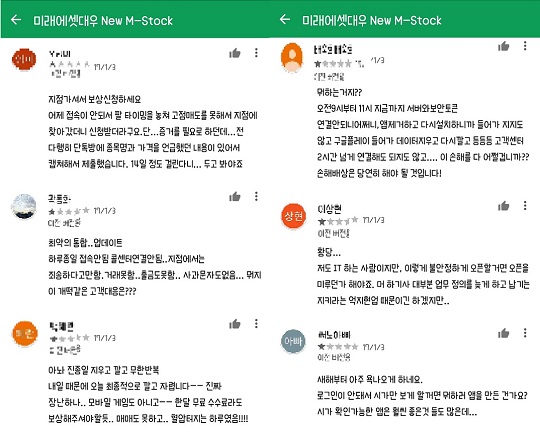Image resolution: width=540 pixels, height=435 pixels.
Task: Open three-dot menu on '최악의 통합' review
Action: (256, 196)
